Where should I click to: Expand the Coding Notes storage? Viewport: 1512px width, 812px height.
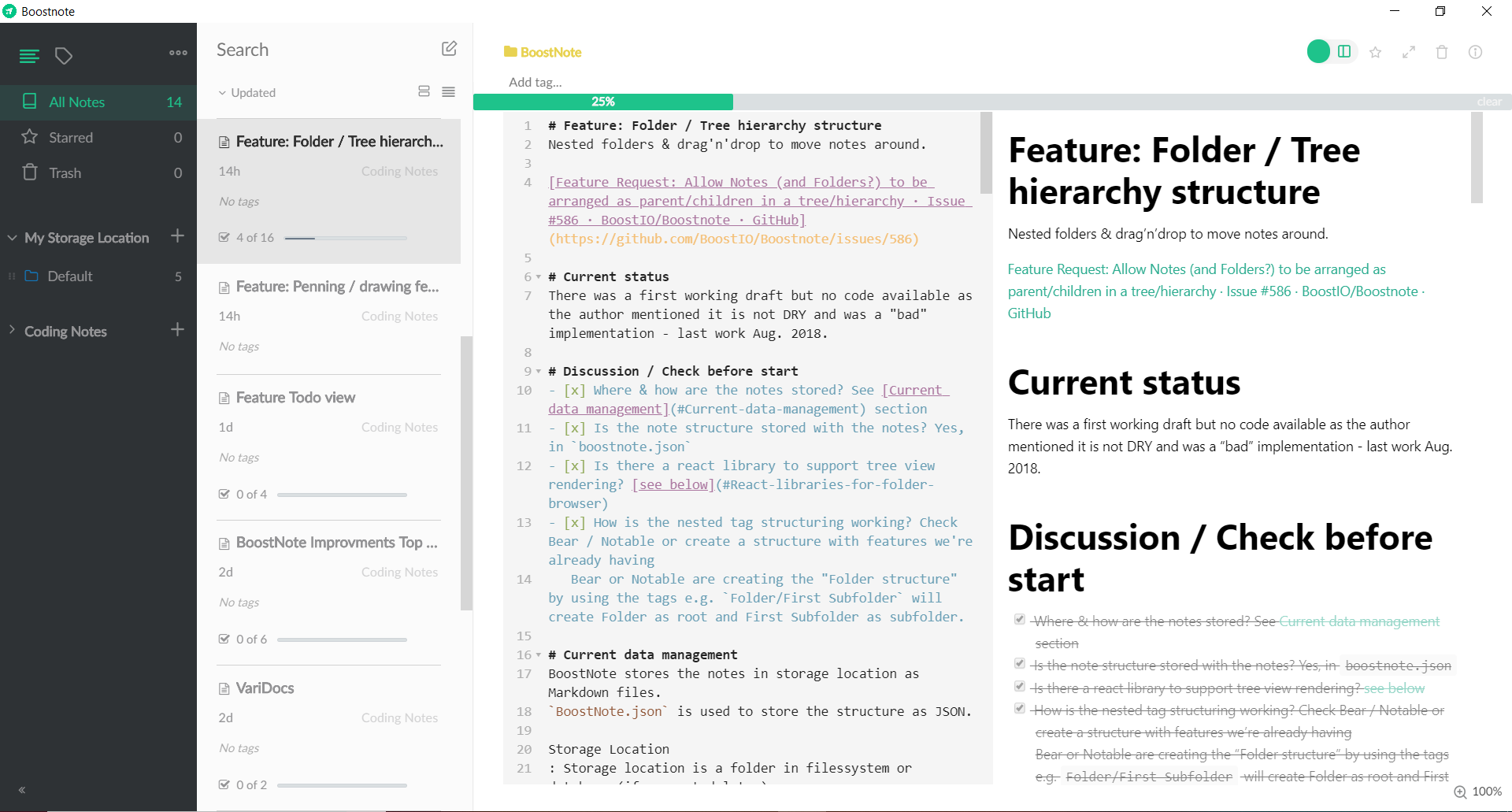click(x=12, y=331)
